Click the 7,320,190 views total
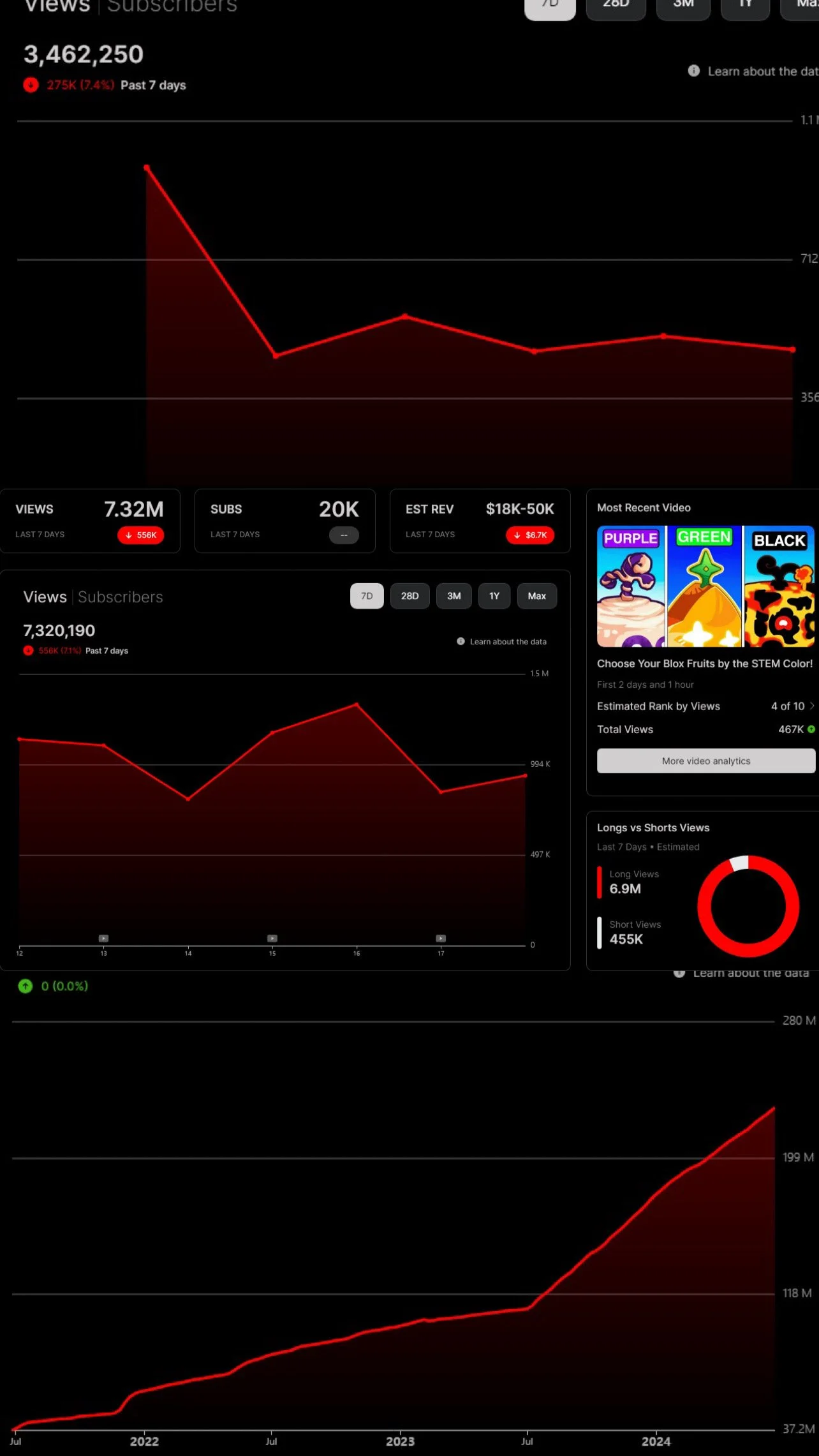The image size is (819, 1456). (59, 630)
